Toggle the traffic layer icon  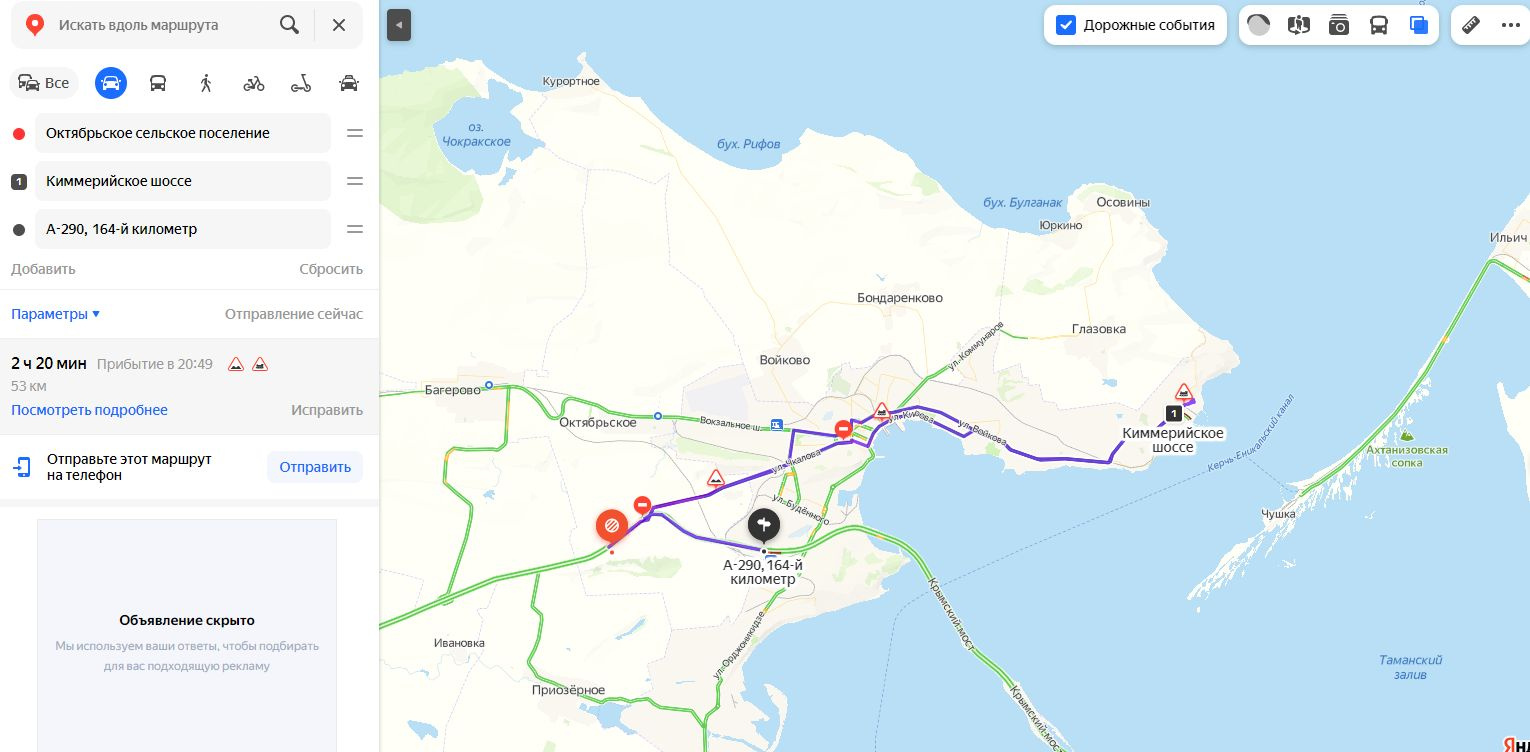tap(1259, 25)
